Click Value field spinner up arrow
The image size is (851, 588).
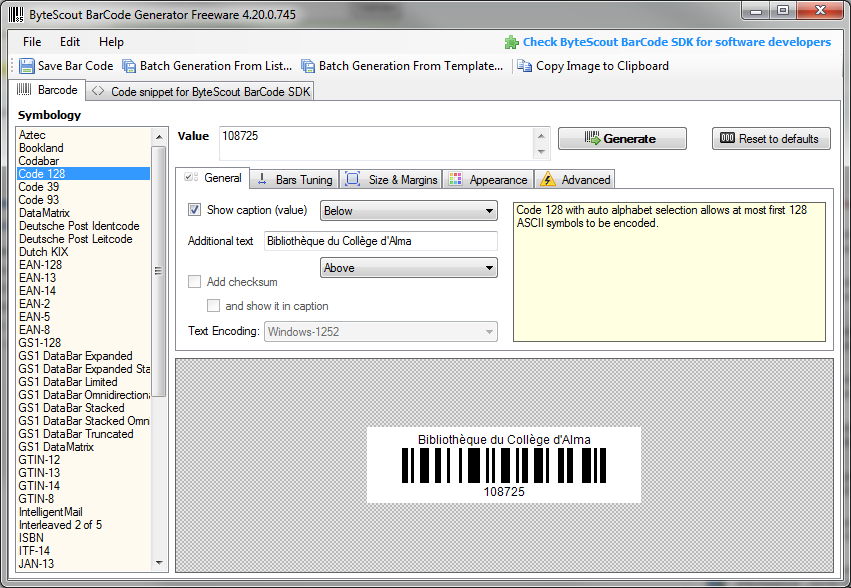[x=541, y=136]
